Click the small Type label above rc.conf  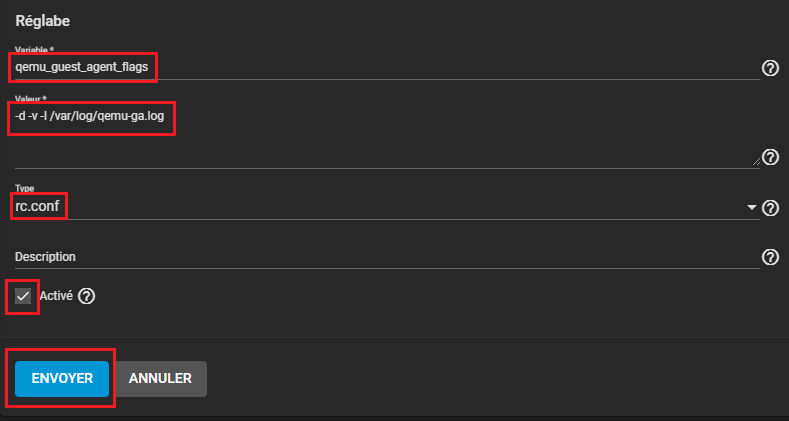click(x=25, y=188)
